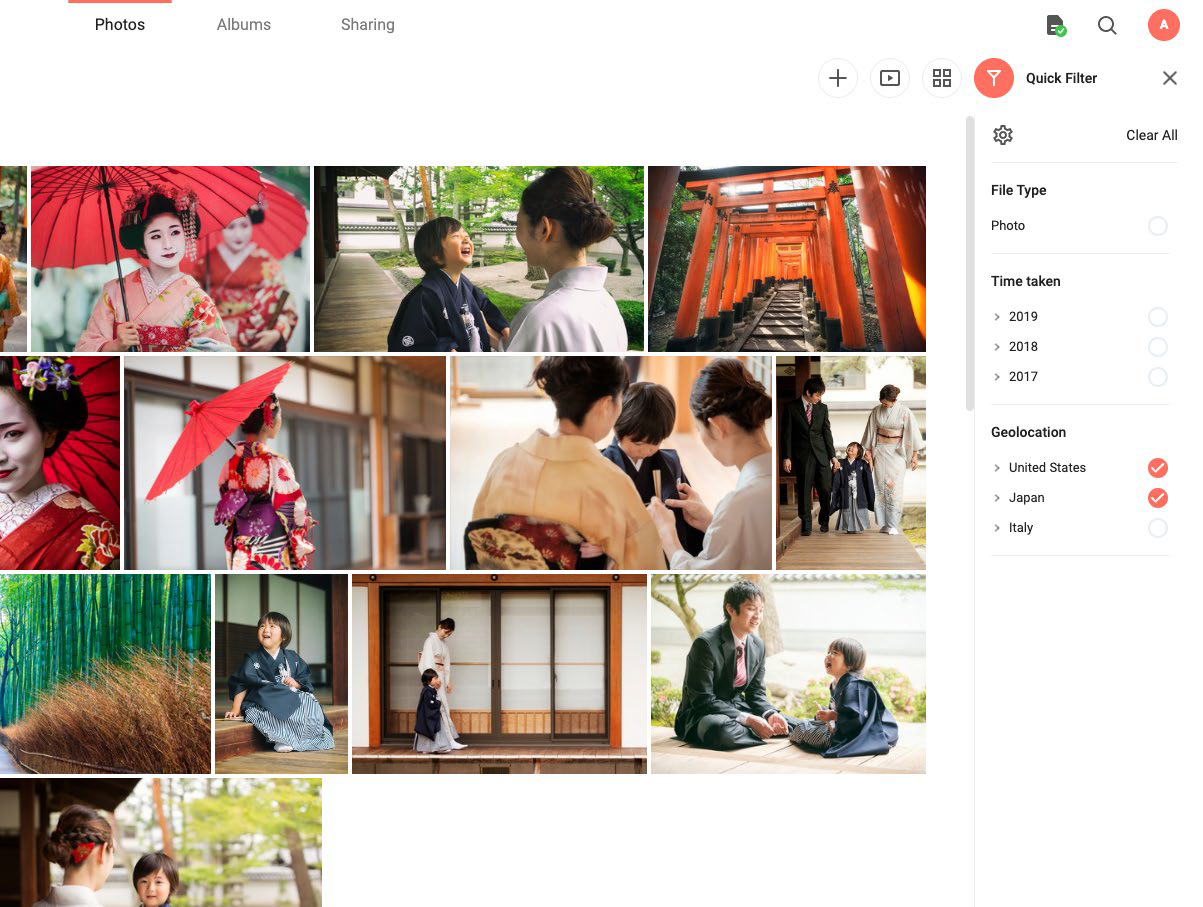This screenshot has width=1203, height=907.
Task: Switch to the Photos tab
Action: tap(120, 25)
